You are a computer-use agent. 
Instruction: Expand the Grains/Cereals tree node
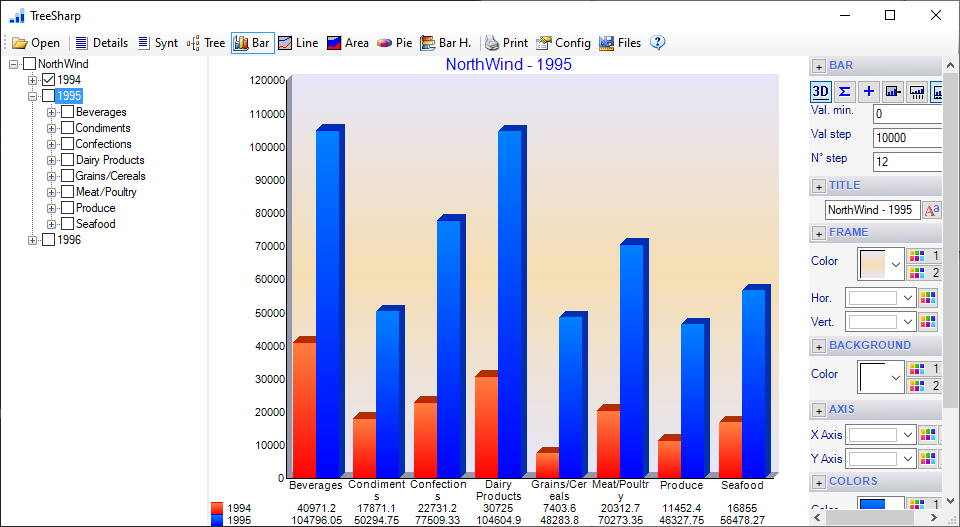(x=51, y=176)
